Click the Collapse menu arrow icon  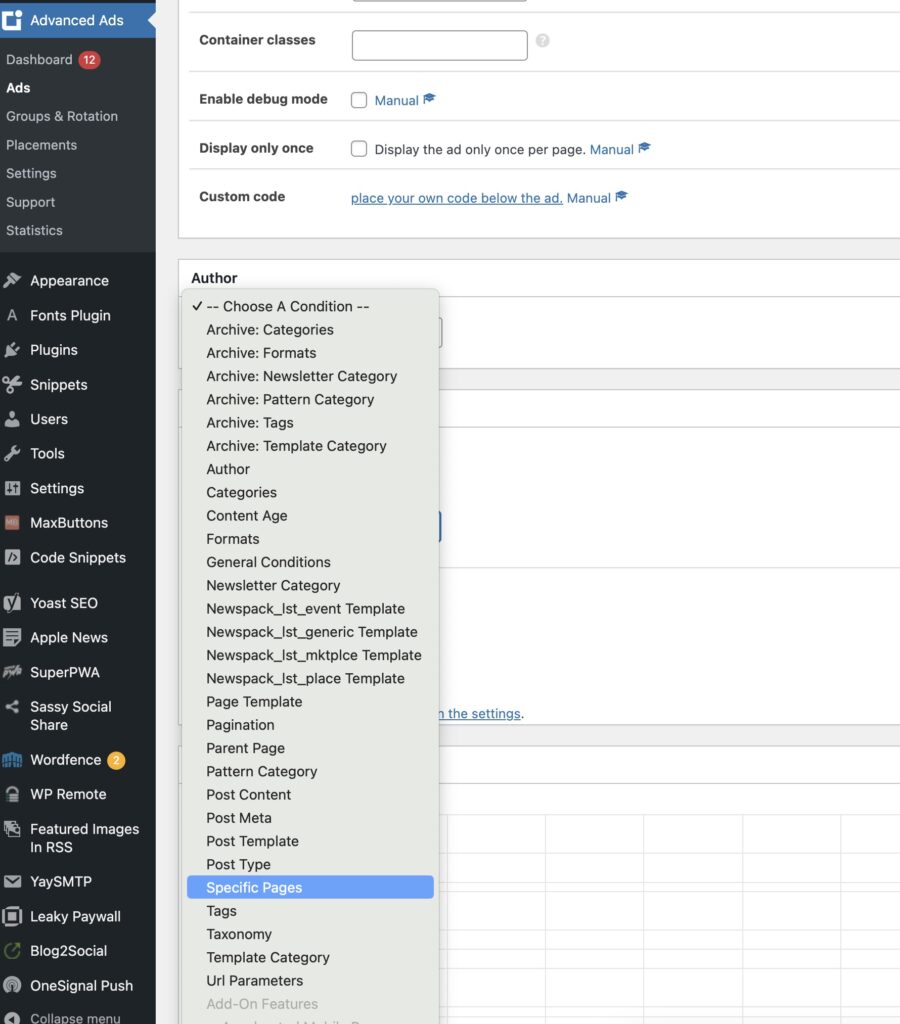coord(12,1017)
